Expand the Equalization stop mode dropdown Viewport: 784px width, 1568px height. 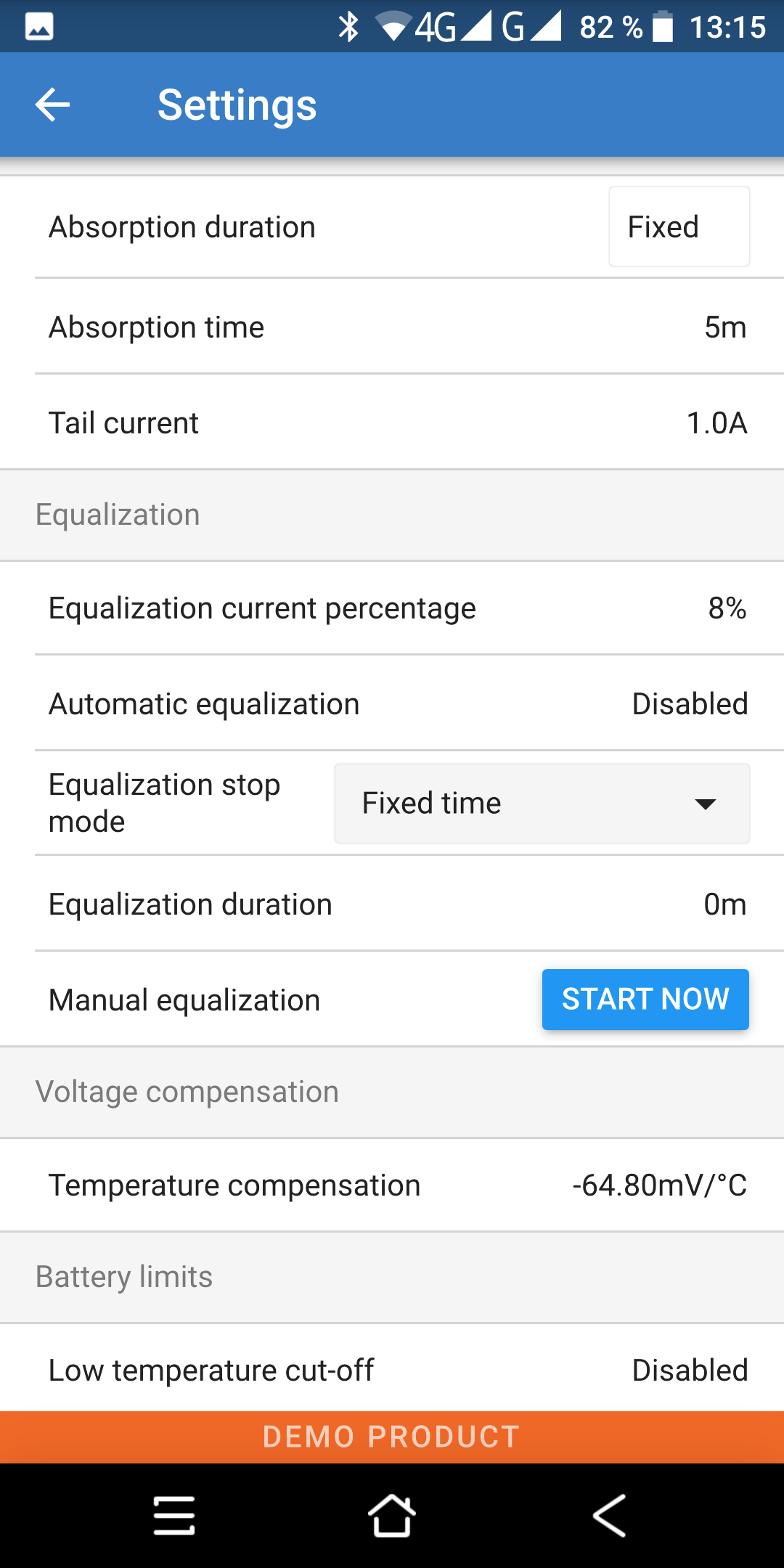(x=542, y=804)
